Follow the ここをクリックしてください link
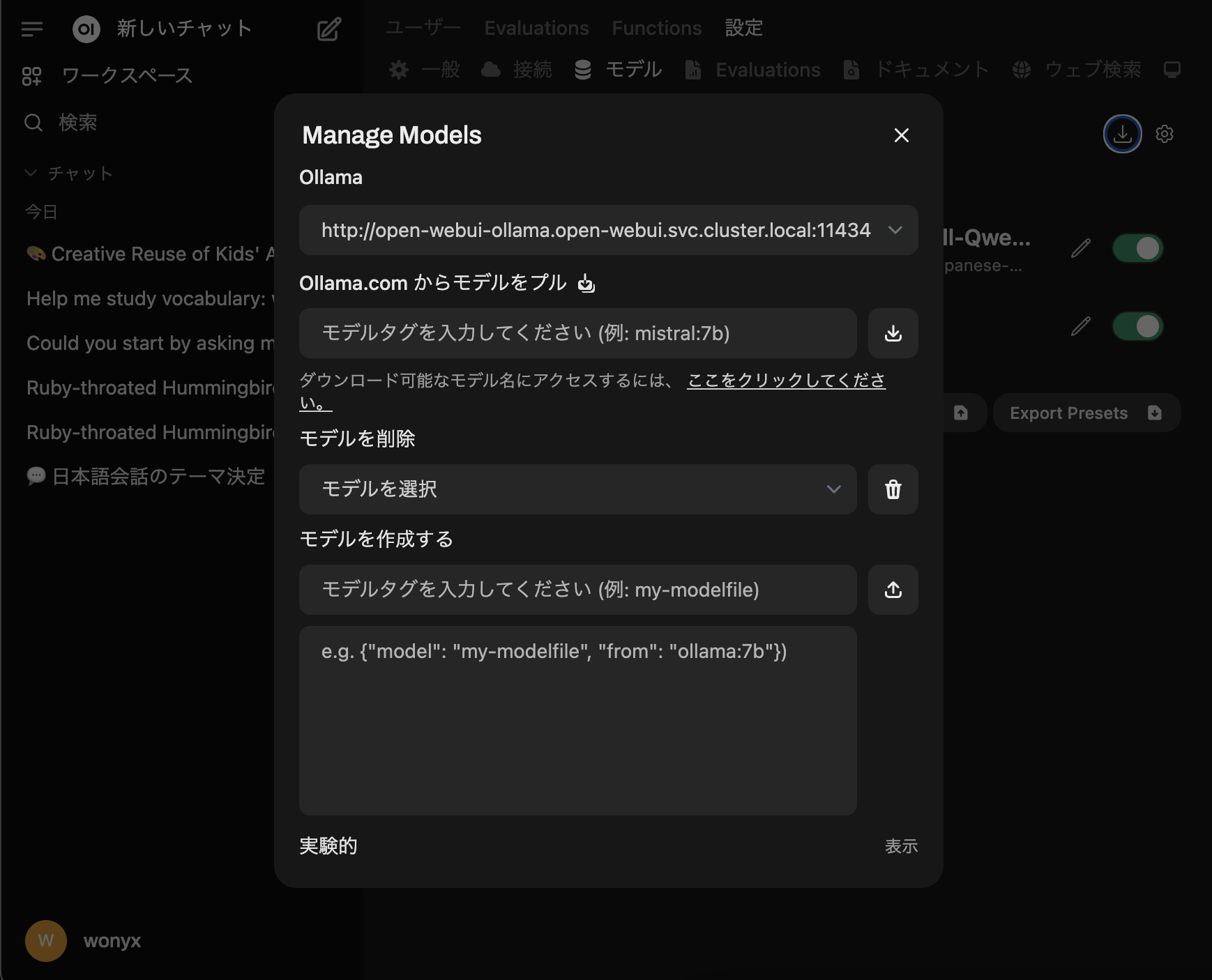 (x=786, y=381)
